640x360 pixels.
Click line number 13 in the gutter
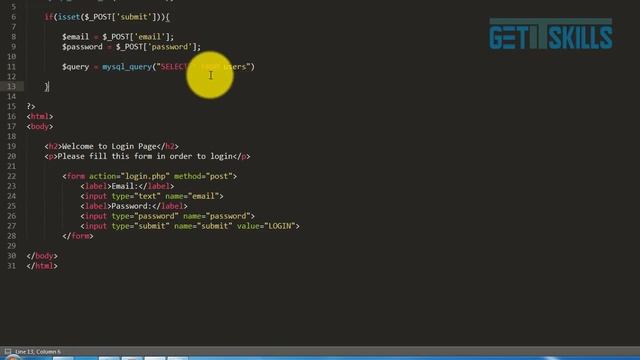[x=11, y=87]
